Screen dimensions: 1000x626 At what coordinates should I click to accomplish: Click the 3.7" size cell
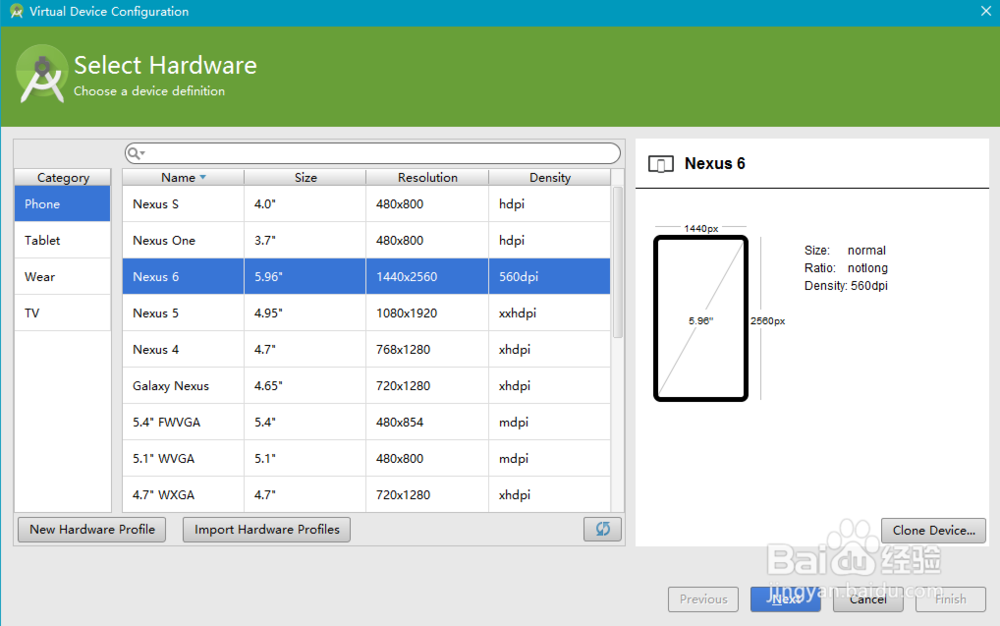click(305, 240)
